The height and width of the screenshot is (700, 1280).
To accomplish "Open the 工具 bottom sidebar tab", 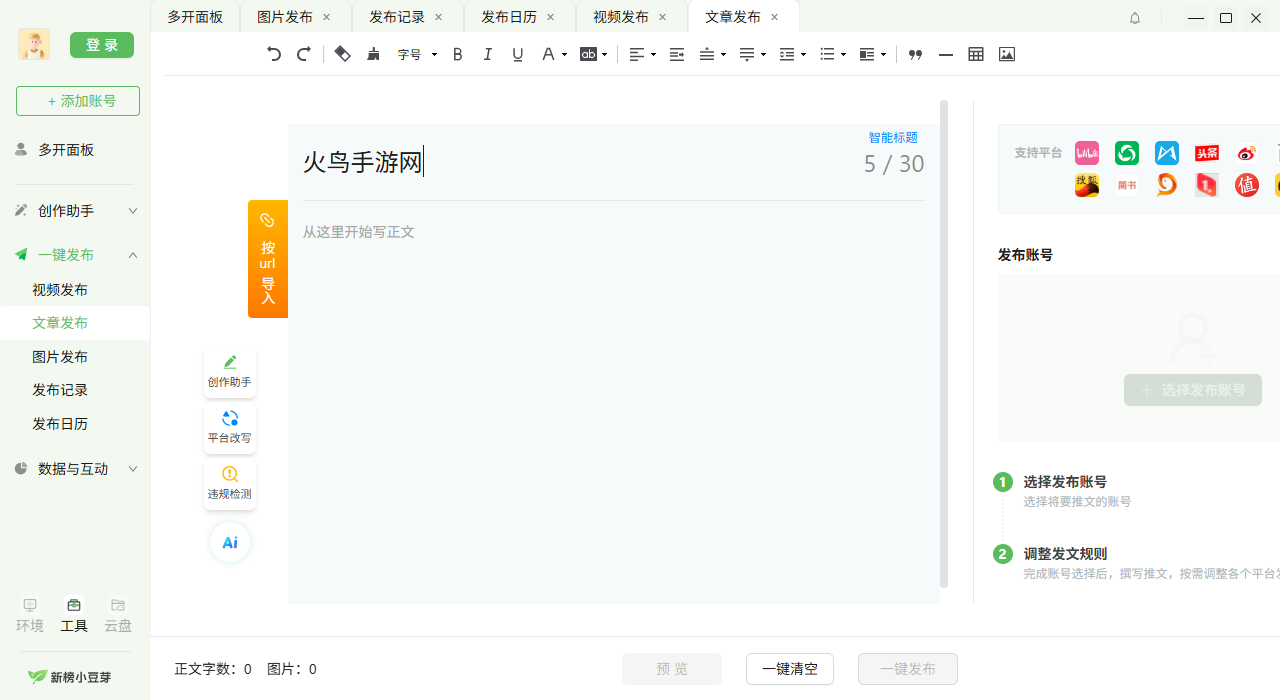I will pyautogui.click(x=74, y=616).
